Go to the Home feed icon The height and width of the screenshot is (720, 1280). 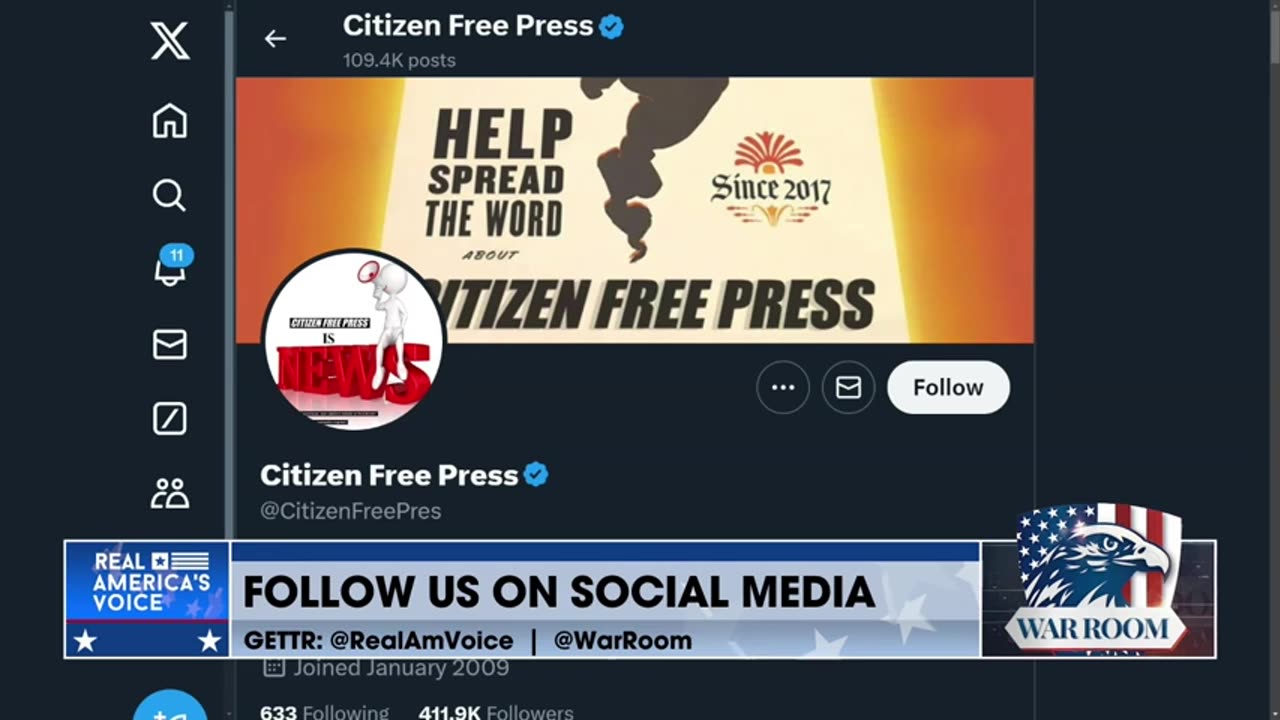169,121
